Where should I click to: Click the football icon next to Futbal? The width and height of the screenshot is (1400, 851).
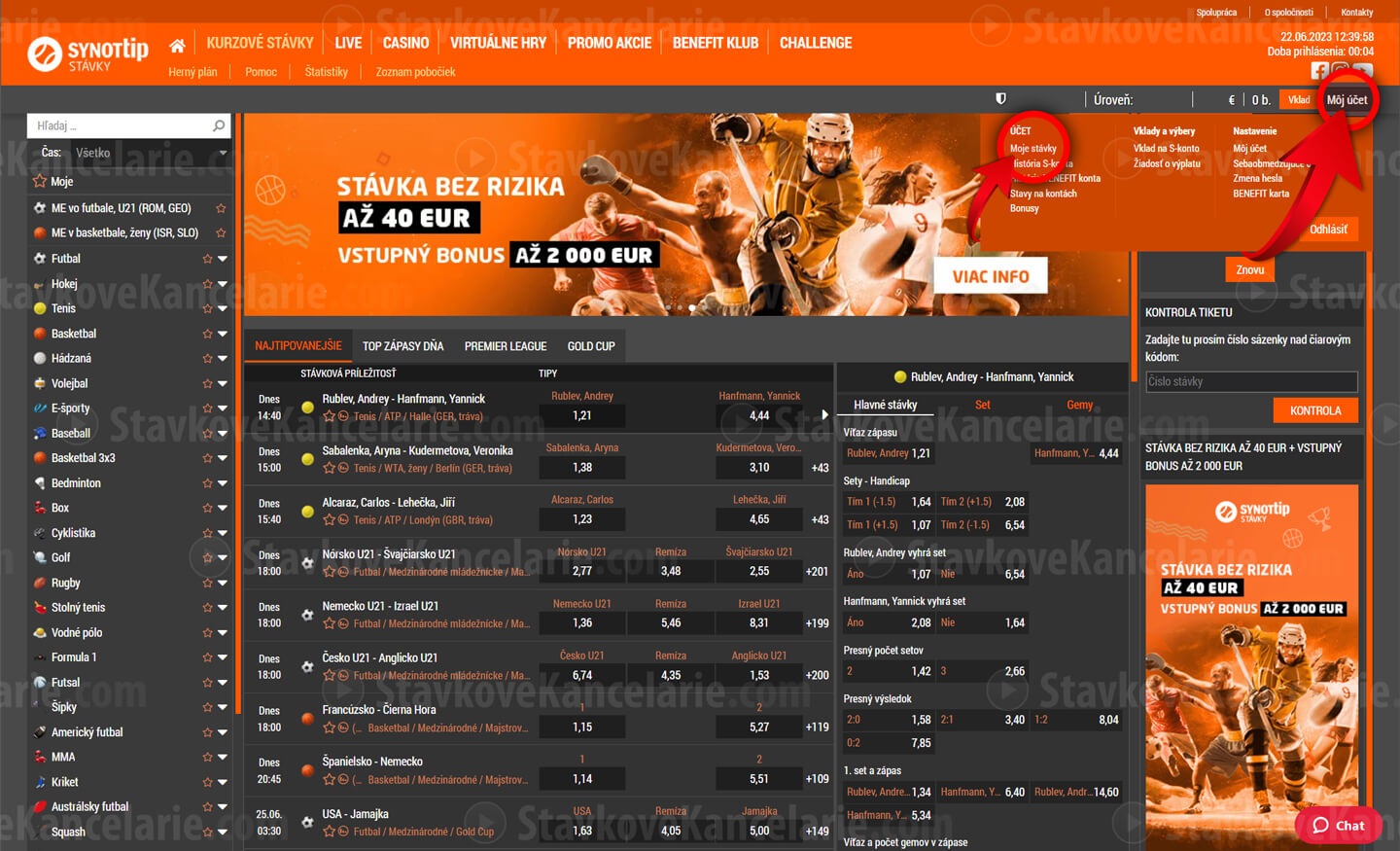tap(40, 259)
